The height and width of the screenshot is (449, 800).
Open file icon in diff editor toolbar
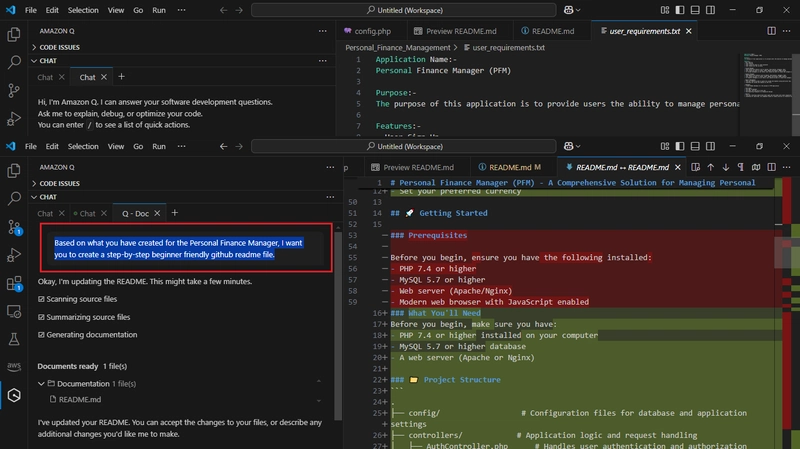pyautogui.click(x=695, y=167)
